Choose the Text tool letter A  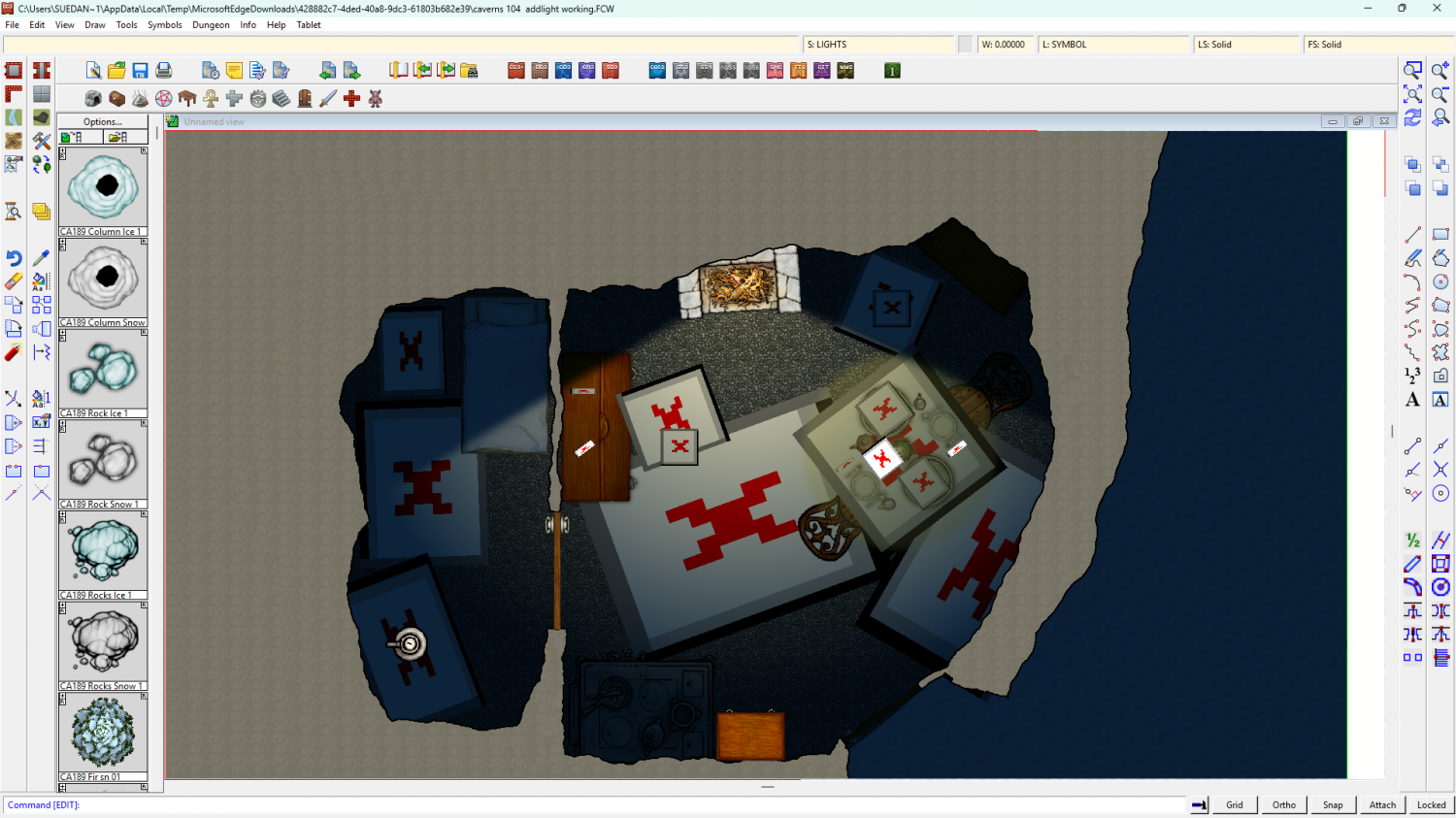click(1412, 400)
